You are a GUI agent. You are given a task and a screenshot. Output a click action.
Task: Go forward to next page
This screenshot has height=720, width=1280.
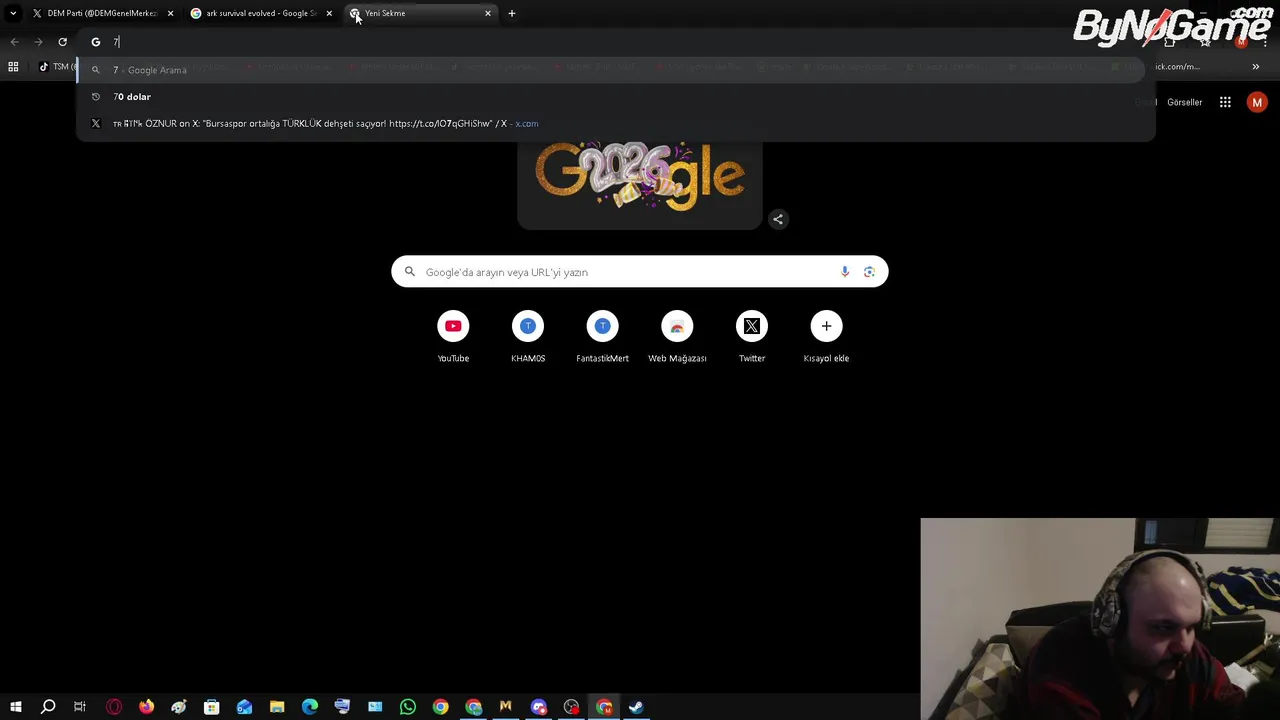(38, 42)
